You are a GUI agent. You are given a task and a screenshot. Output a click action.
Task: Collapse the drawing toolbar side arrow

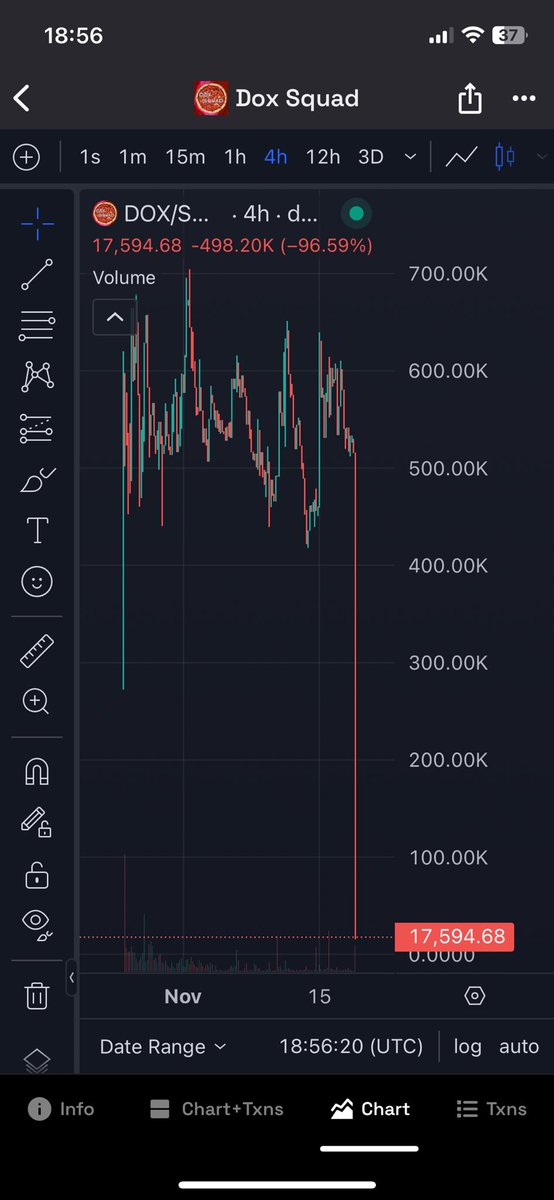click(71, 978)
